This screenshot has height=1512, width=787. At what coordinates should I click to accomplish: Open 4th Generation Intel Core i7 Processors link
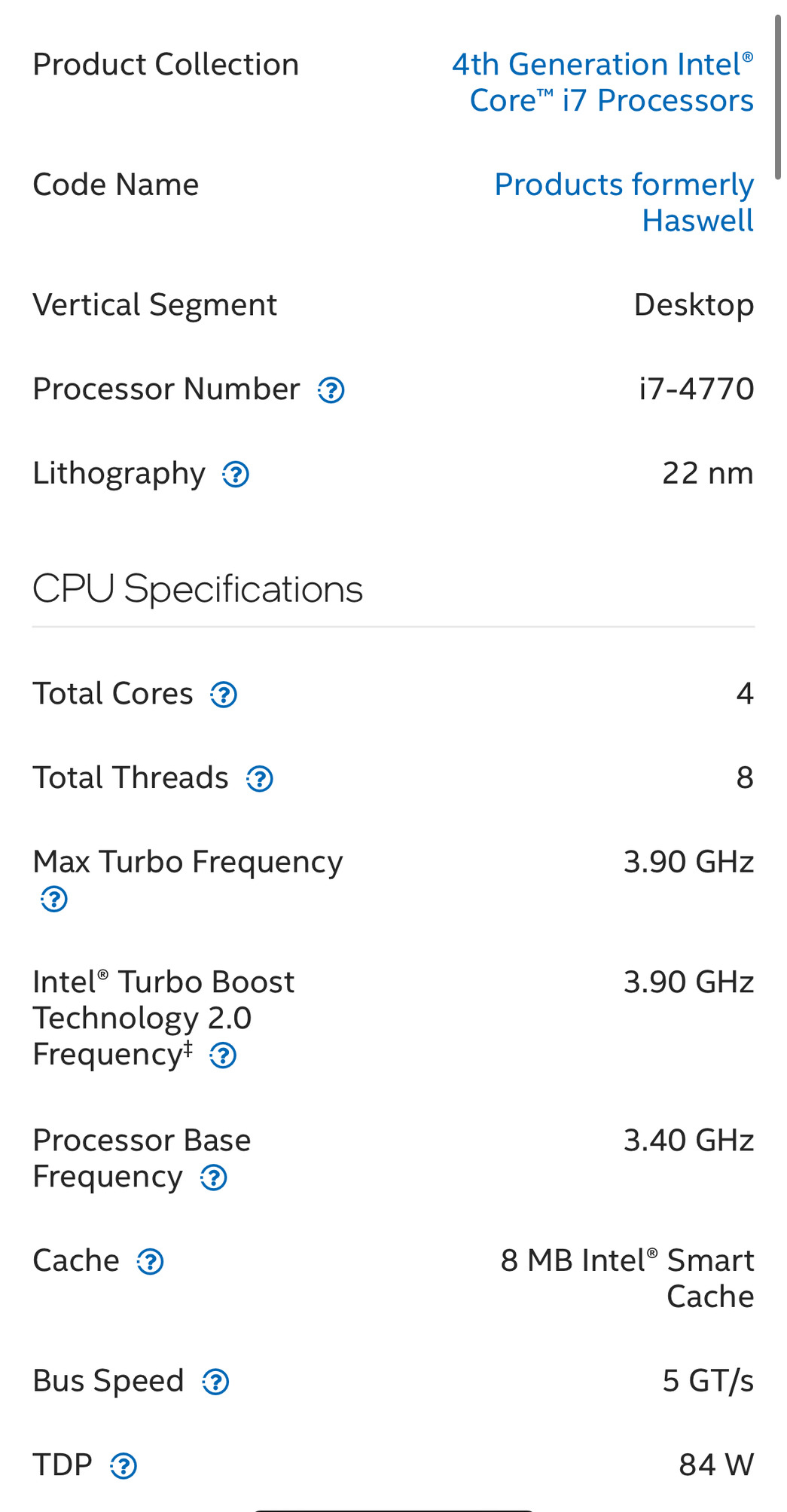(x=602, y=82)
